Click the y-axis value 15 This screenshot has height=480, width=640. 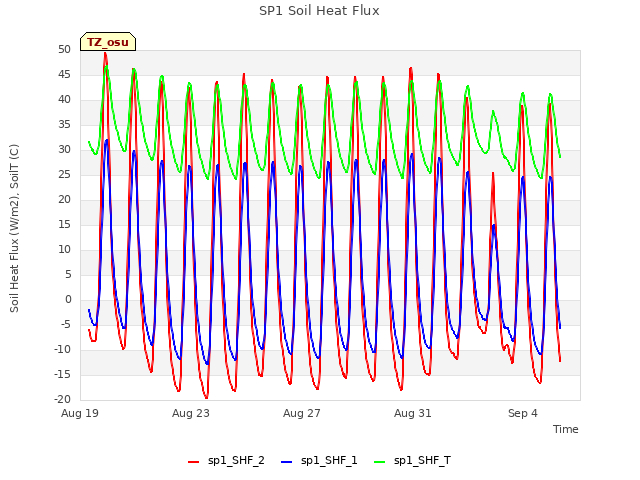[x=64, y=224]
